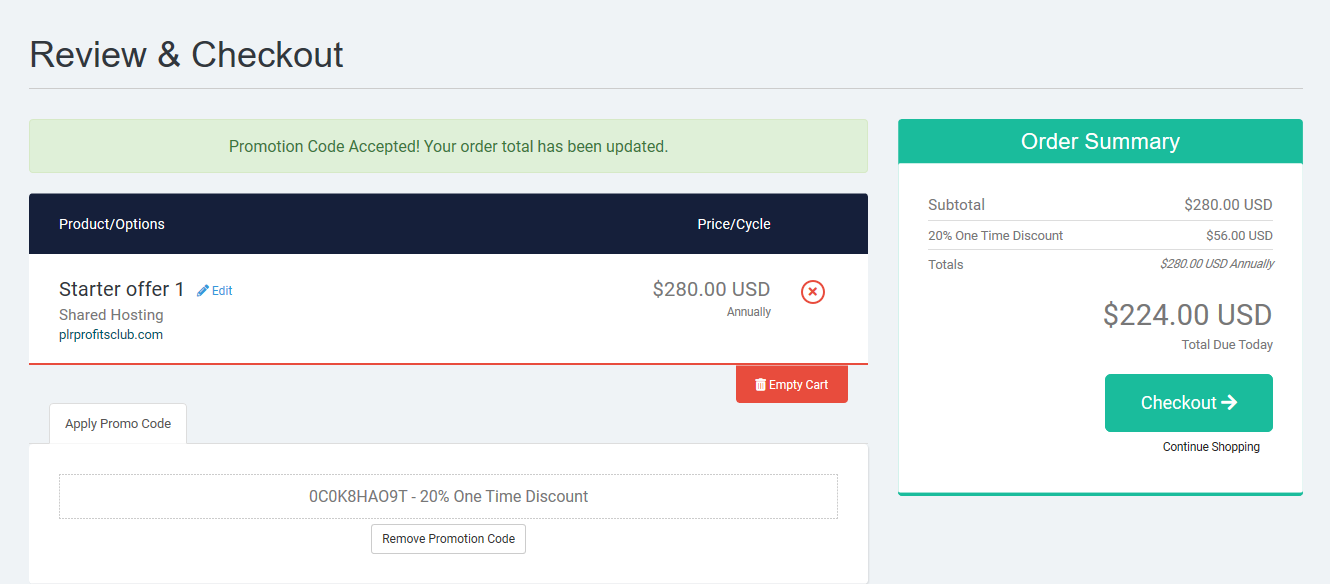Click the arrow icon on the Checkout button

pyautogui.click(x=1229, y=402)
